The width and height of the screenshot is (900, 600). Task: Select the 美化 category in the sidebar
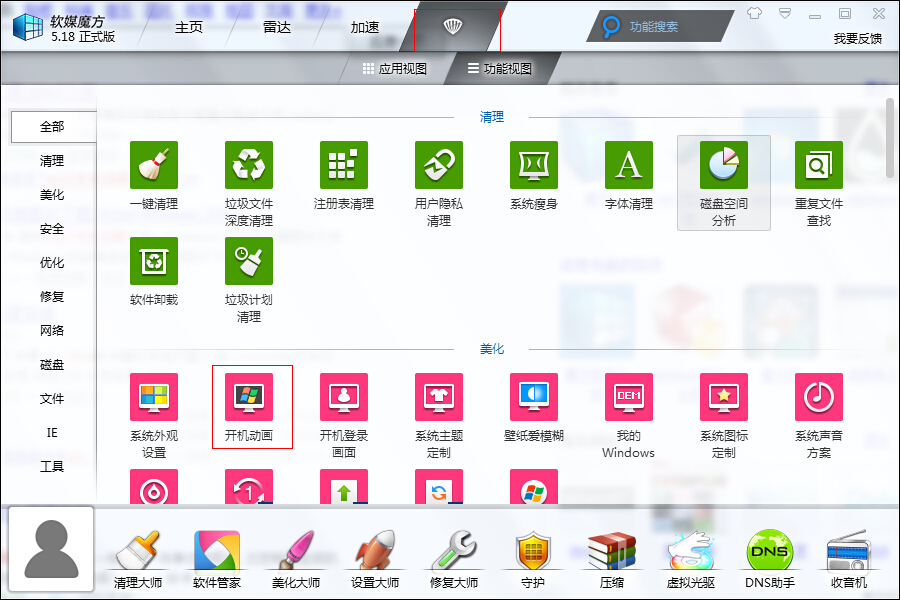51,195
